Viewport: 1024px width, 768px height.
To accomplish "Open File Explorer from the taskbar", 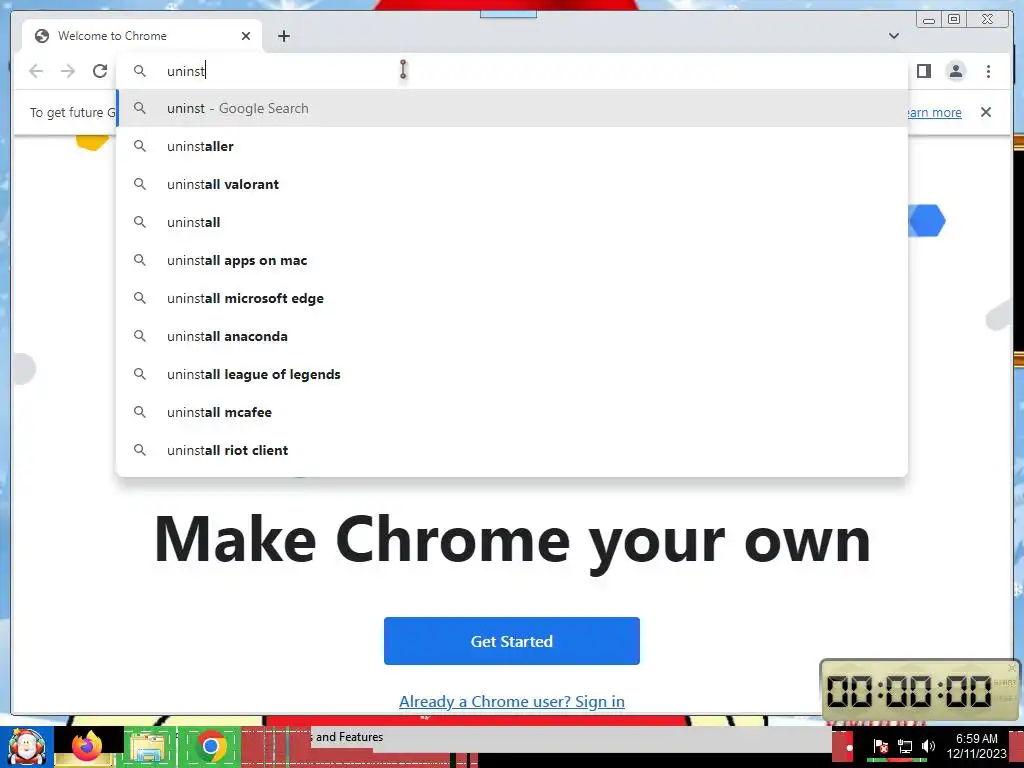I will pyautogui.click(x=148, y=746).
